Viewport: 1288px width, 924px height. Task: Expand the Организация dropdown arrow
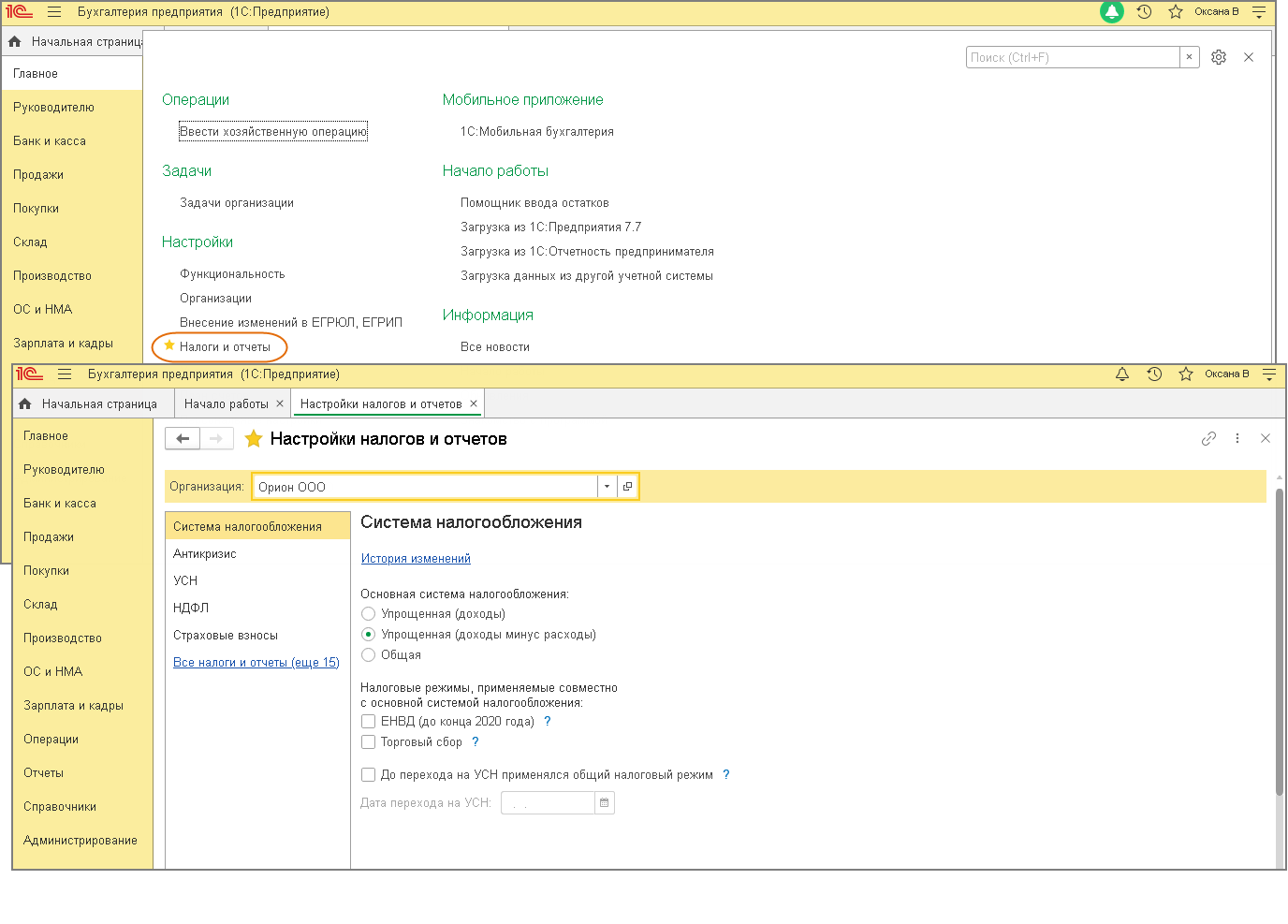tap(607, 487)
